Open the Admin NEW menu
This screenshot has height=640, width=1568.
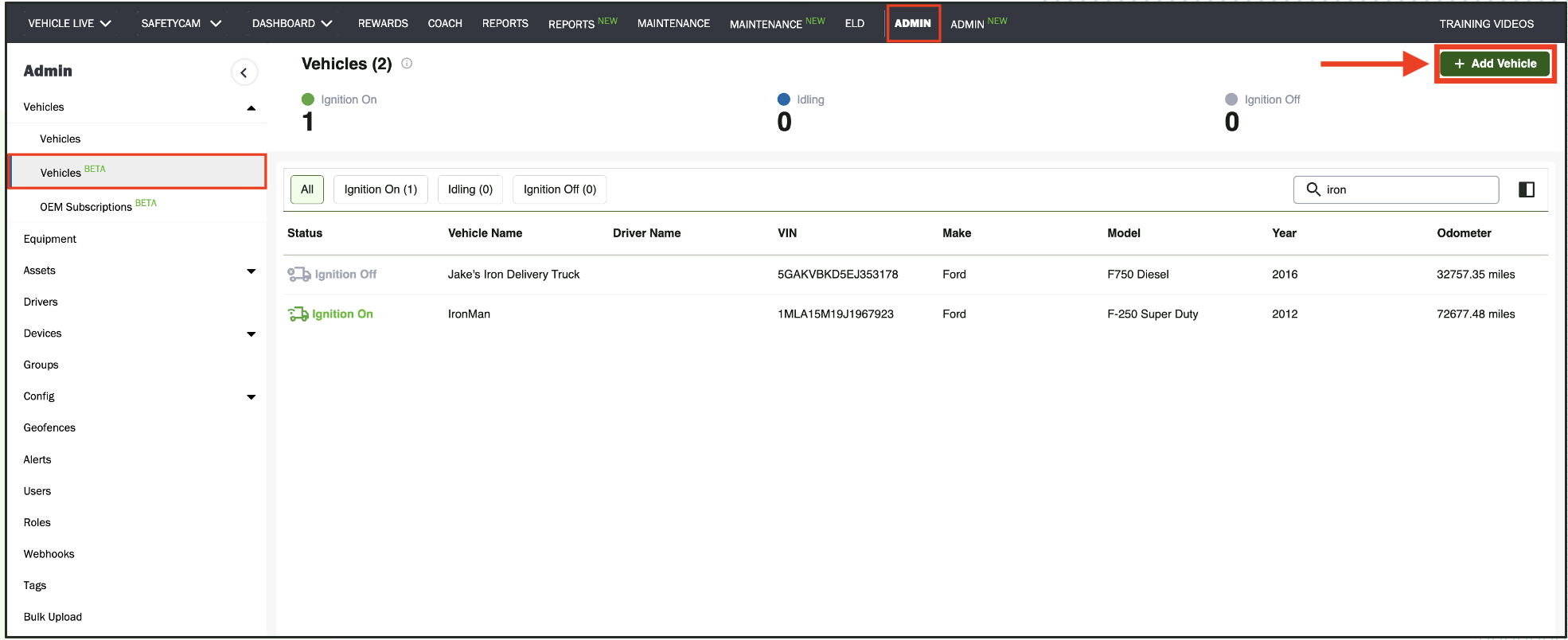pos(979,23)
